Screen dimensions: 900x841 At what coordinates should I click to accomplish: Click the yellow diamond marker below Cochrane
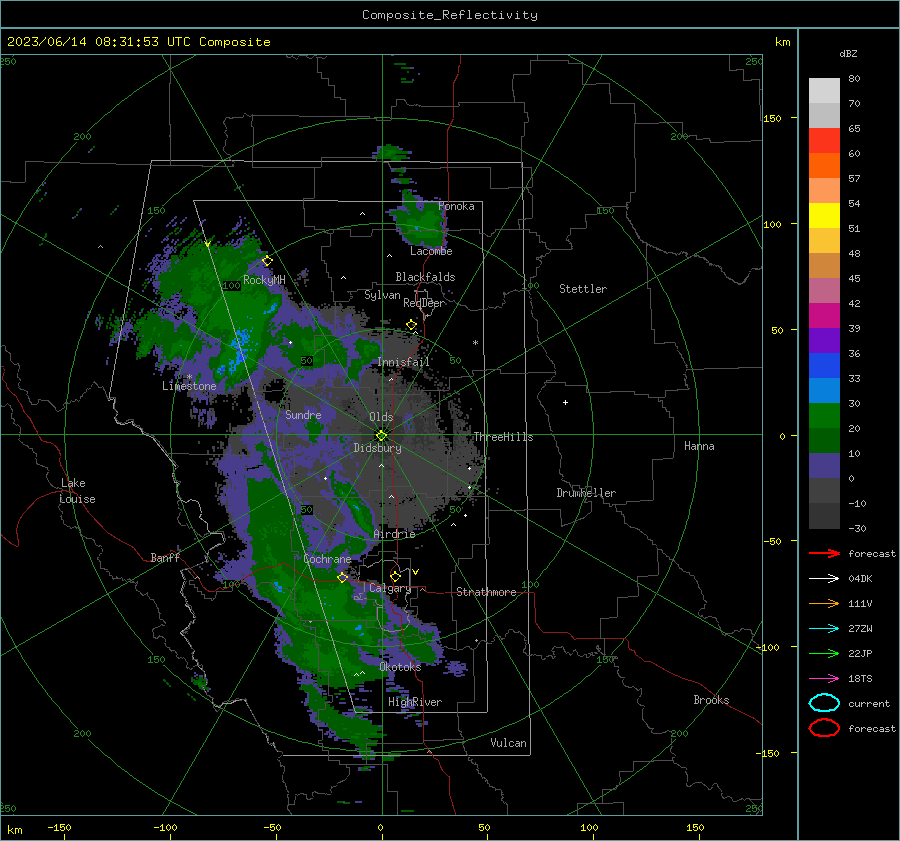click(343, 577)
